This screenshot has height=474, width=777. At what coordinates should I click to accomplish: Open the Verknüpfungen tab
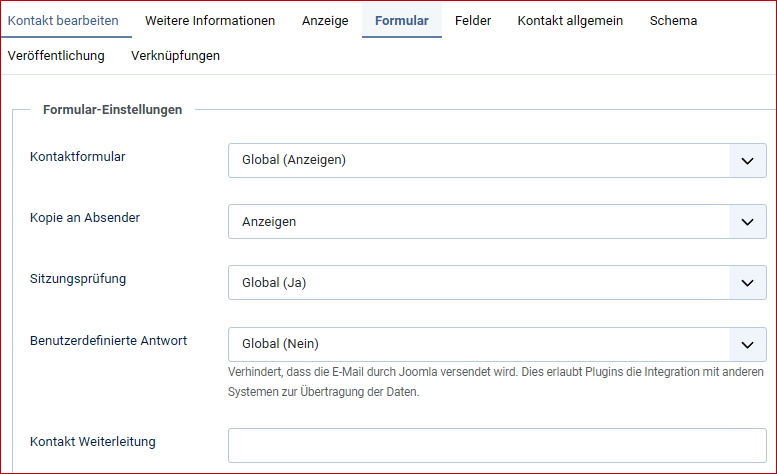click(175, 56)
